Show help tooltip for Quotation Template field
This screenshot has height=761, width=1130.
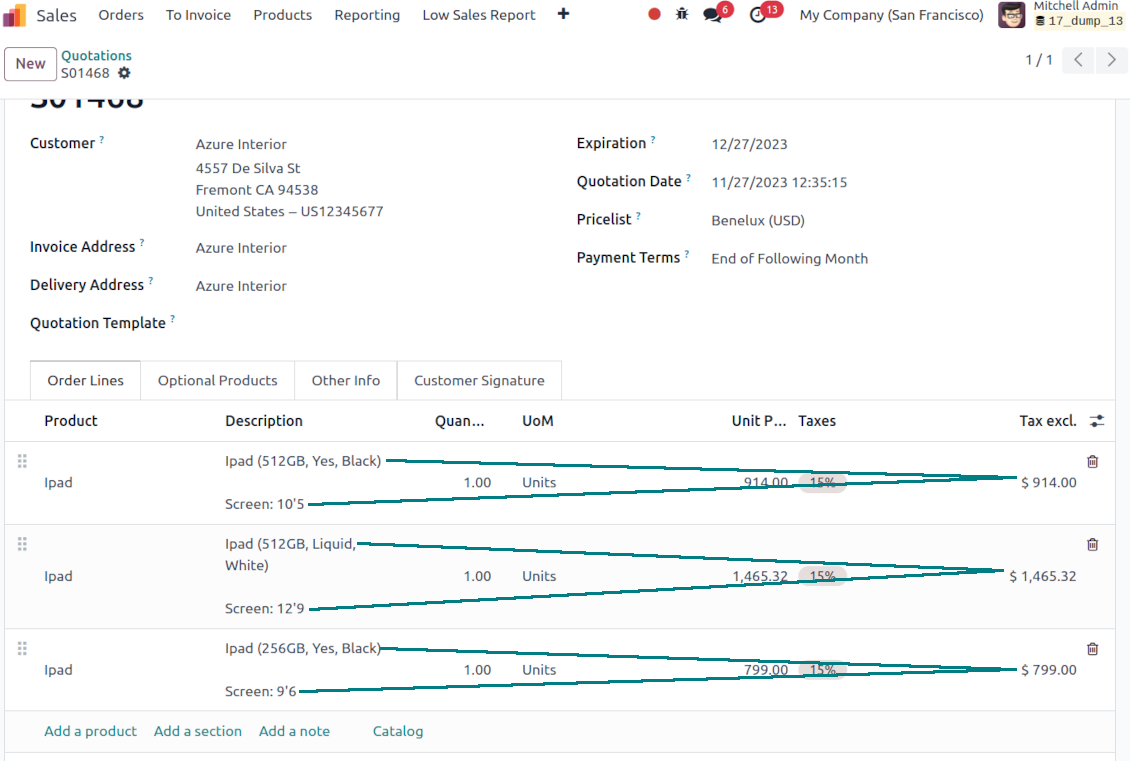[x=173, y=319]
